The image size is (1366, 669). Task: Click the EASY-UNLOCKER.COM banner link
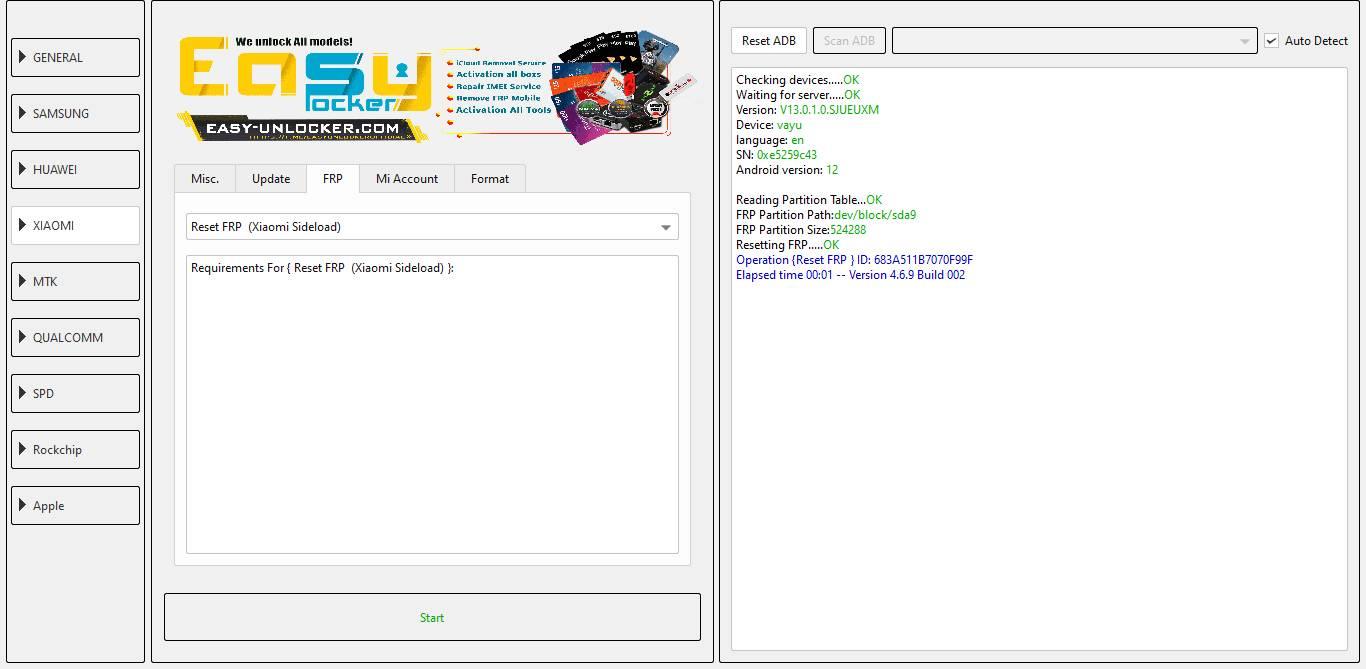pyautogui.click(x=302, y=128)
